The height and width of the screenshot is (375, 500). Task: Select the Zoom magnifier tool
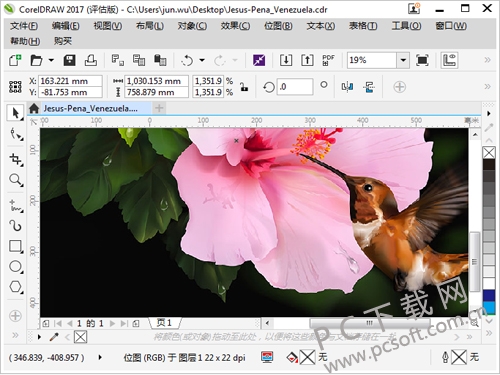click(16, 180)
